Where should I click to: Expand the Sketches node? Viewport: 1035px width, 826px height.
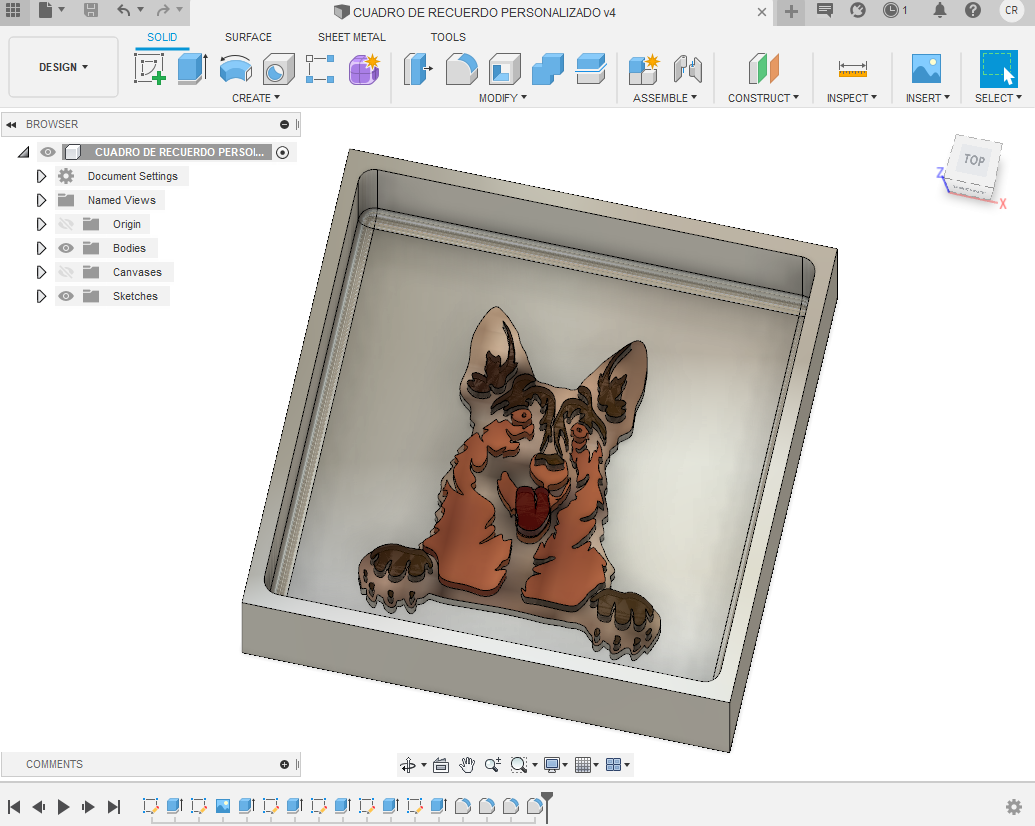(x=41, y=296)
